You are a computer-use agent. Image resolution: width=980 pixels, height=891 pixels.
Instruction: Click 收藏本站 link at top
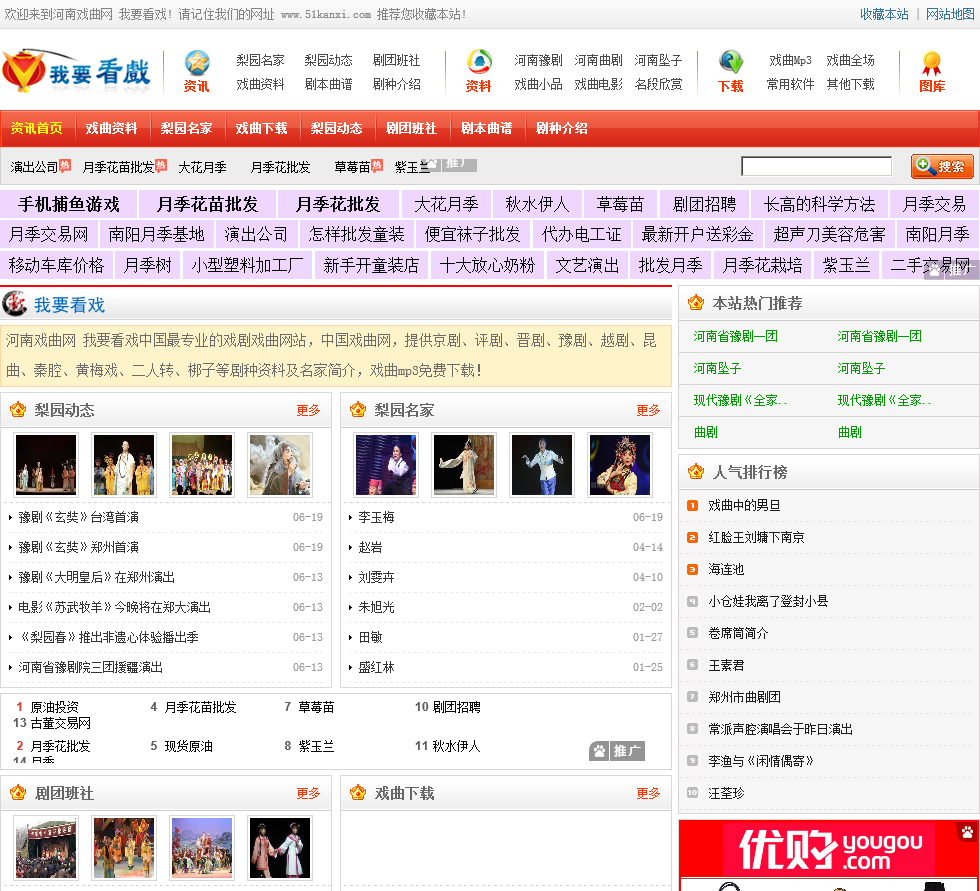(x=884, y=14)
